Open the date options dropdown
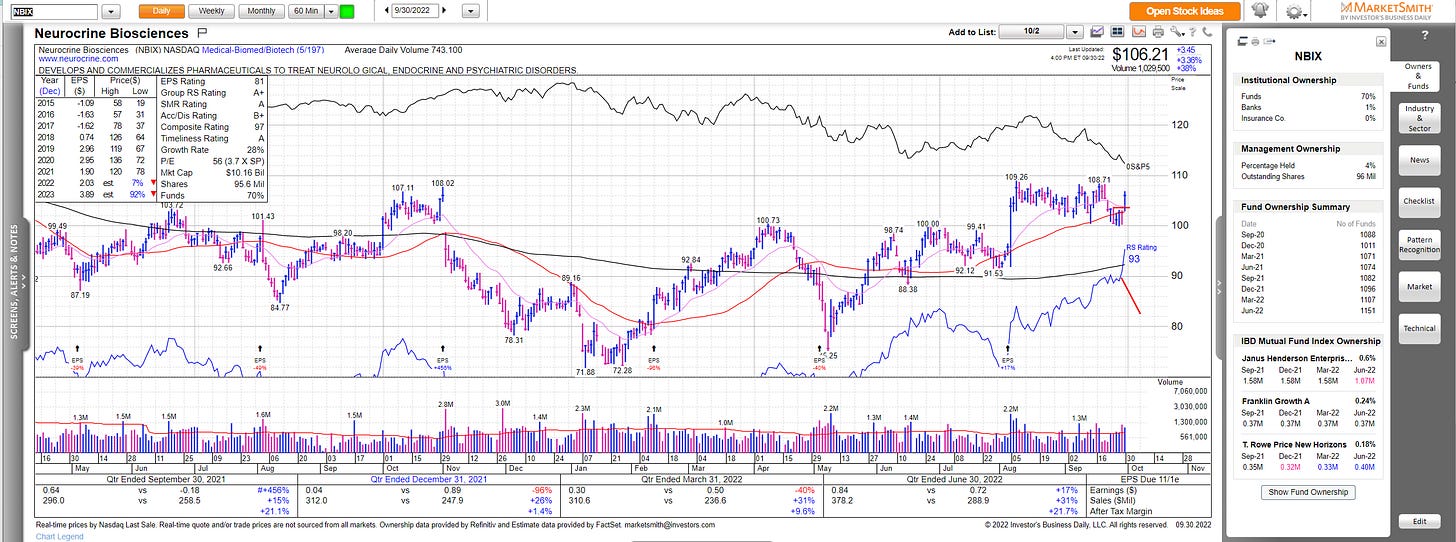1456x542 pixels. pyautogui.click(x=472, y=11)
